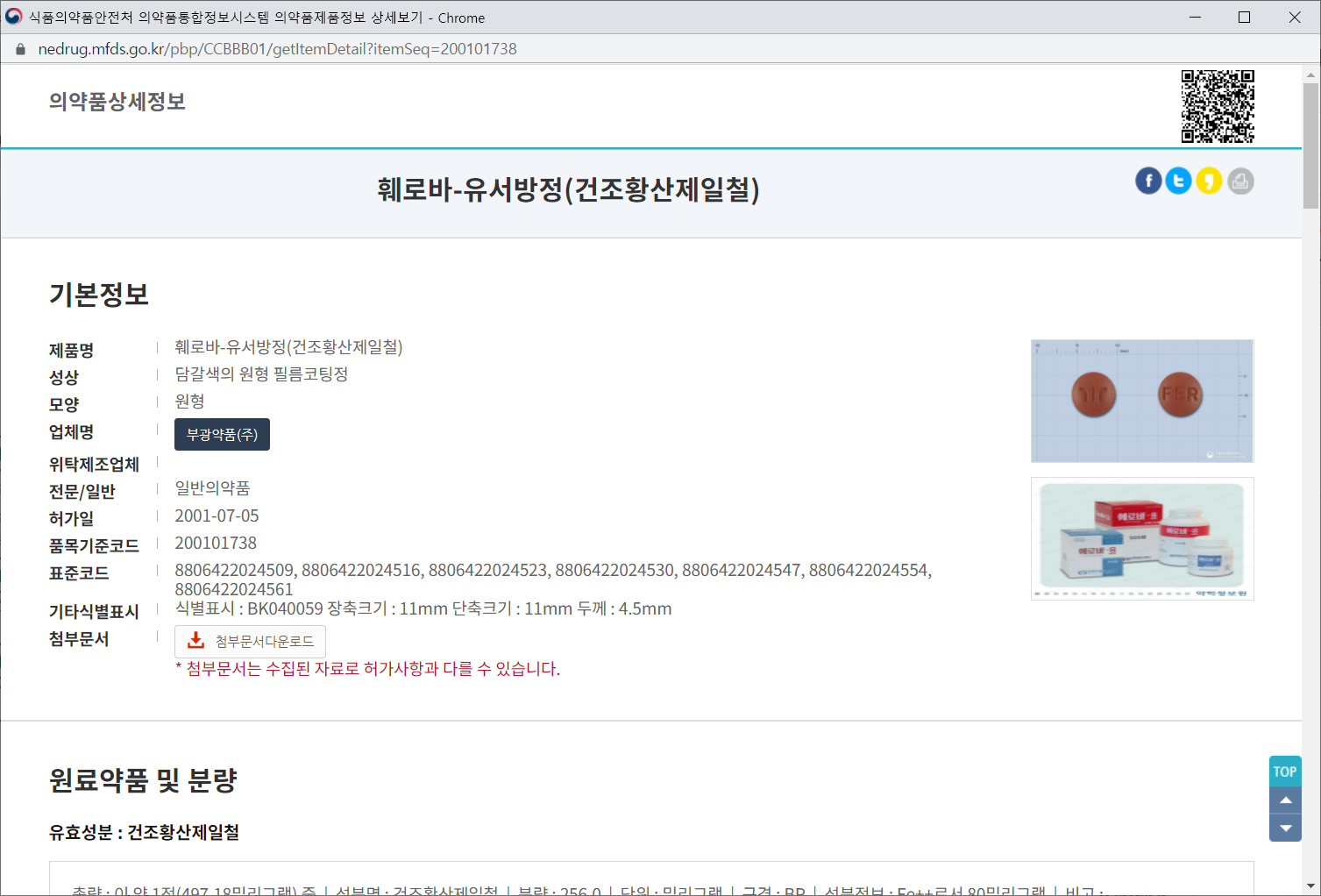Select 품목기준코드 value 200101738
Screen dimensions: 1321x896
pos(216,543)
